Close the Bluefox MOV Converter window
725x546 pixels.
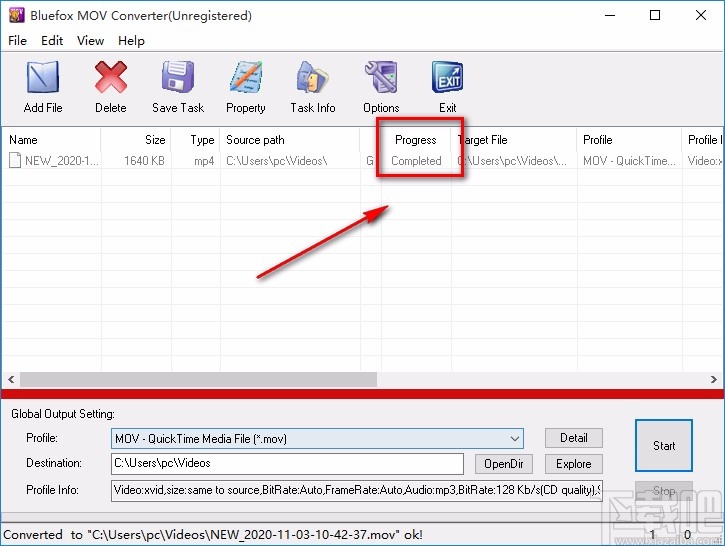[x=700, y=15]
